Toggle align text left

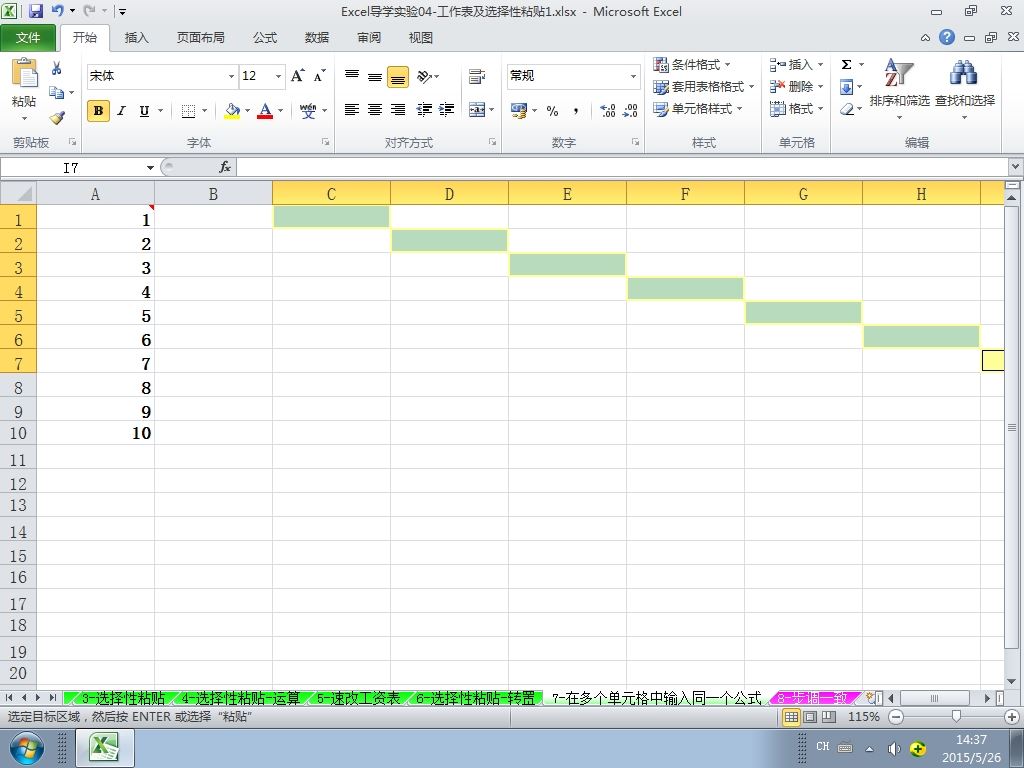(x=352, y=110)
